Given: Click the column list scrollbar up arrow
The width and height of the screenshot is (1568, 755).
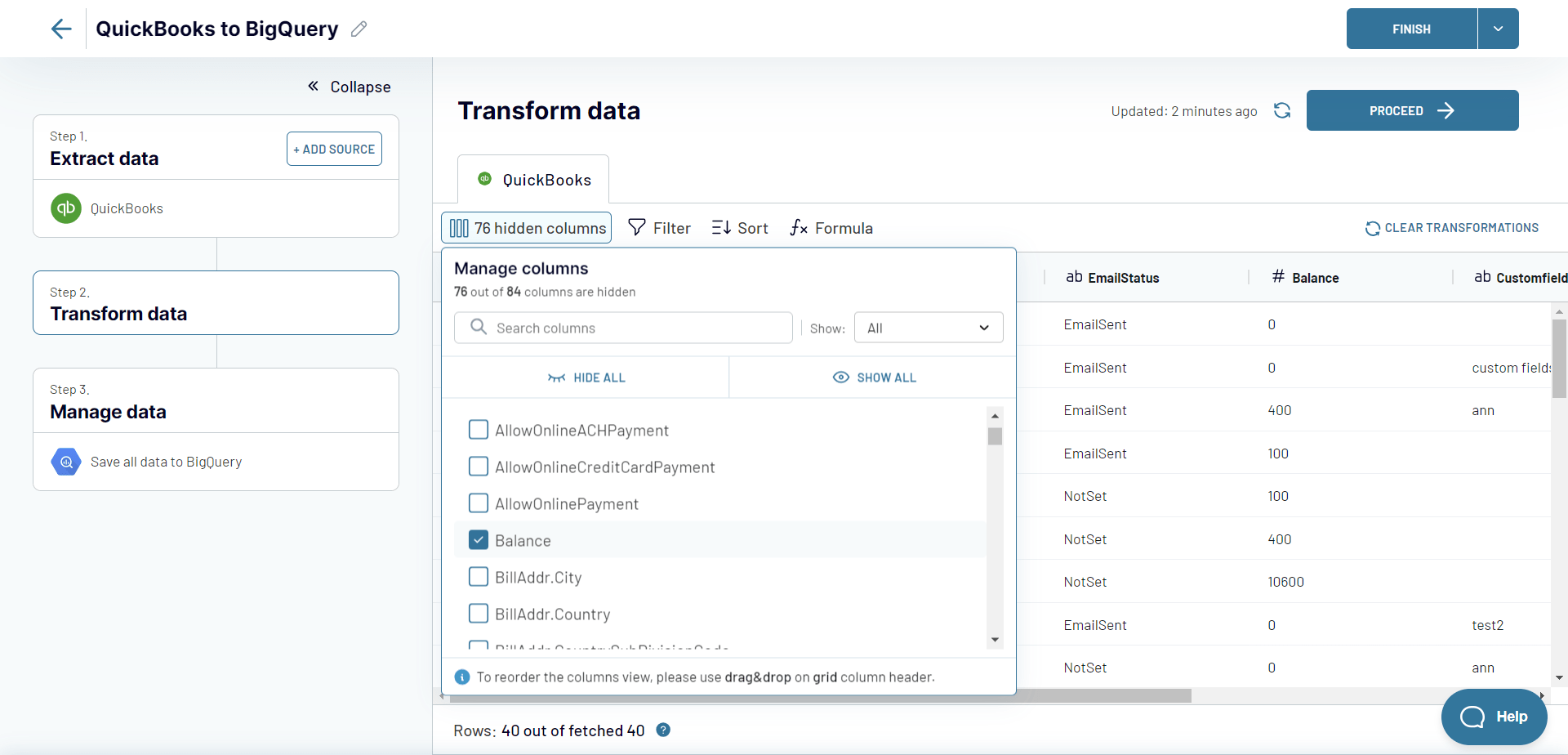Looking at the screenshot, I should click(x=995, y=416).
